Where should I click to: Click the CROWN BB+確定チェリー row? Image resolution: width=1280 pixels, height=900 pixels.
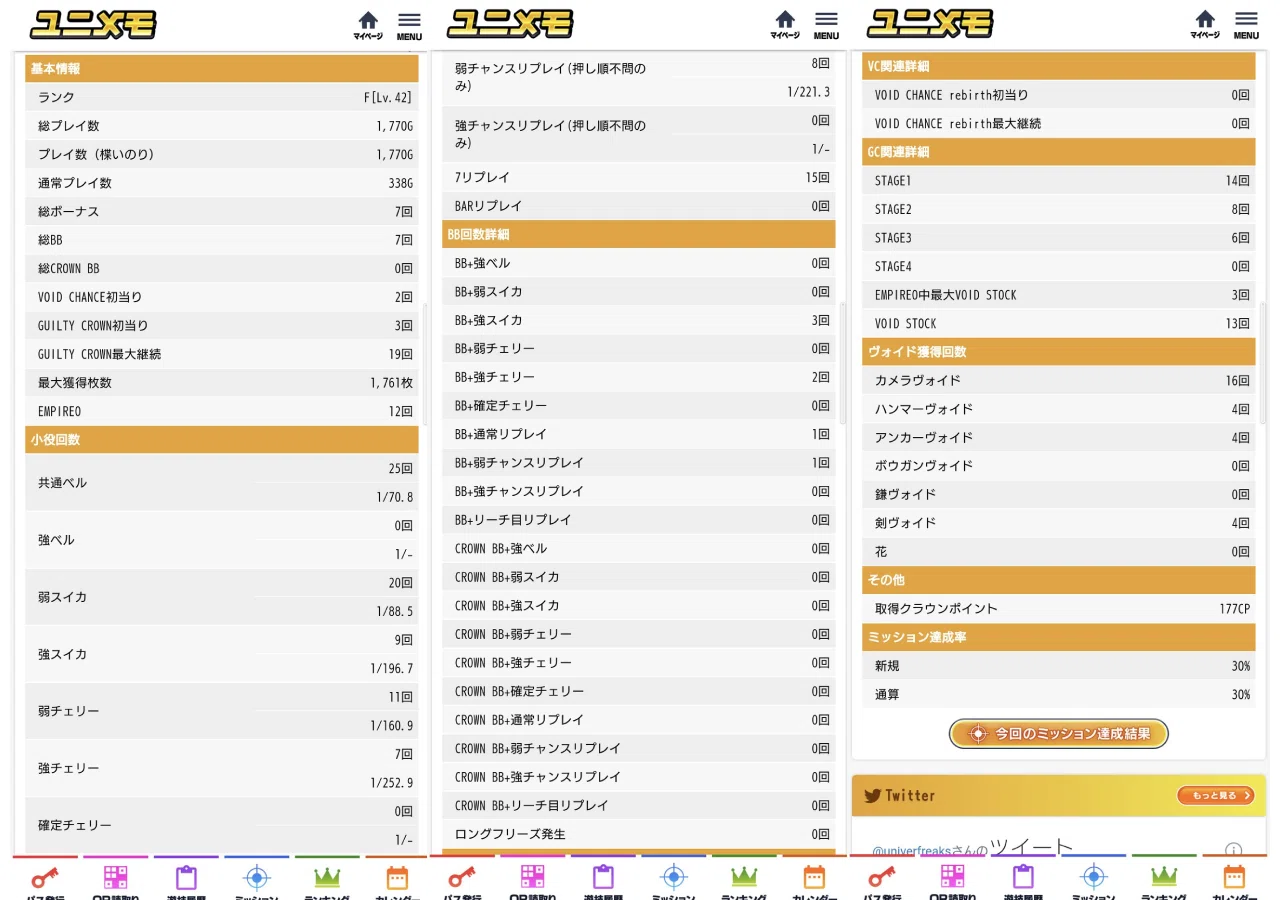(639, 691)
